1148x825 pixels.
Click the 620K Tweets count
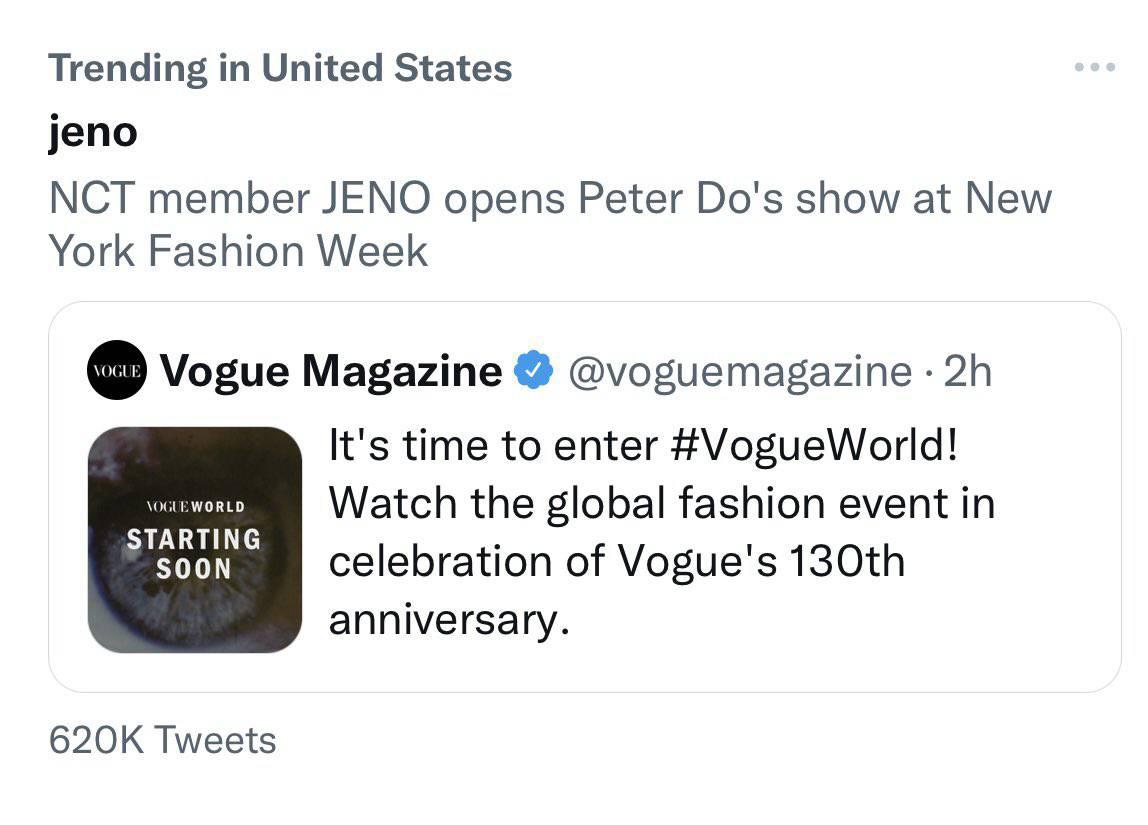163,739
